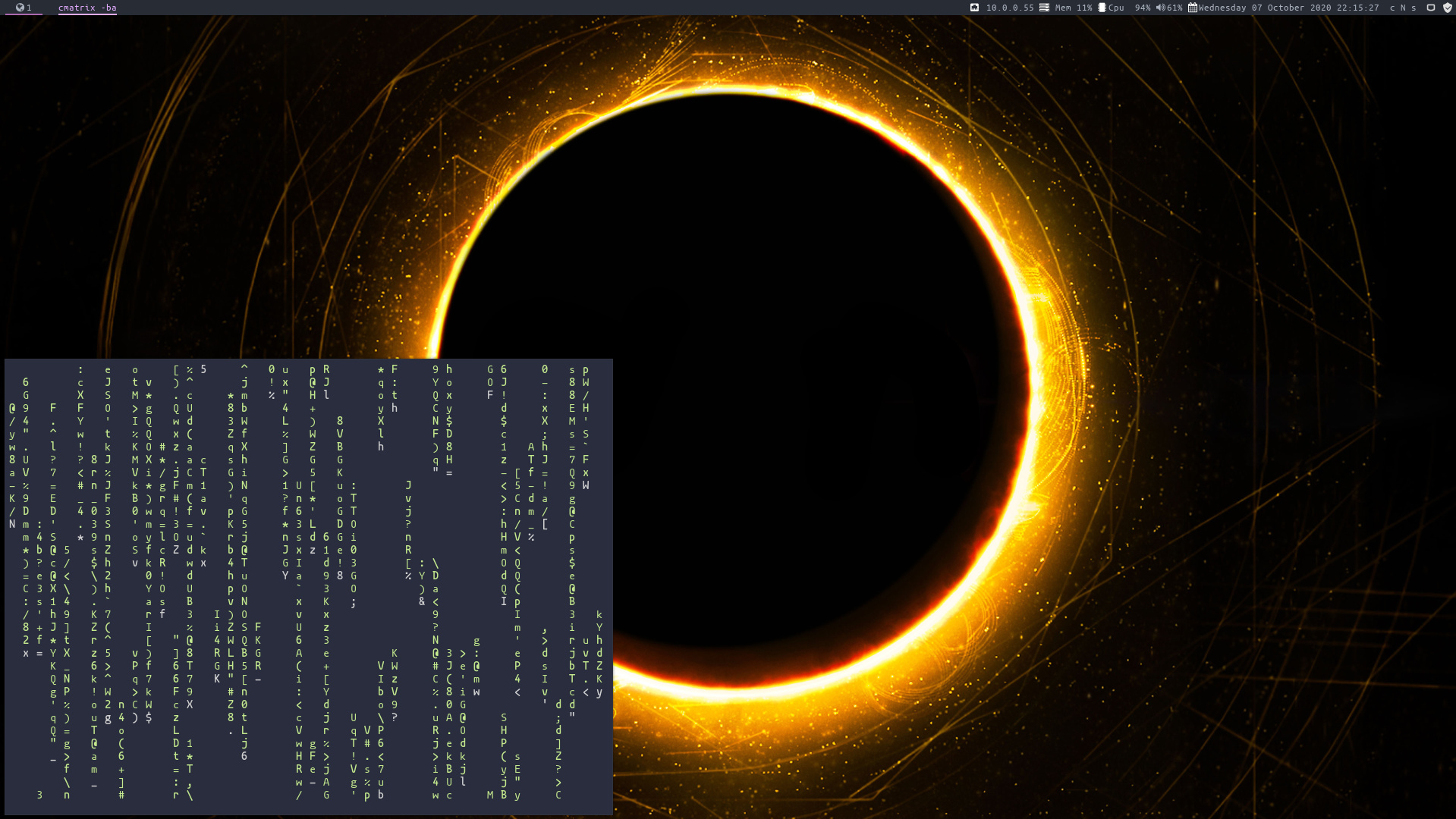Toggle the scroll lock 's' indicator
The width and height of the screenshot is (1456, 819).
pos(1414,8)
